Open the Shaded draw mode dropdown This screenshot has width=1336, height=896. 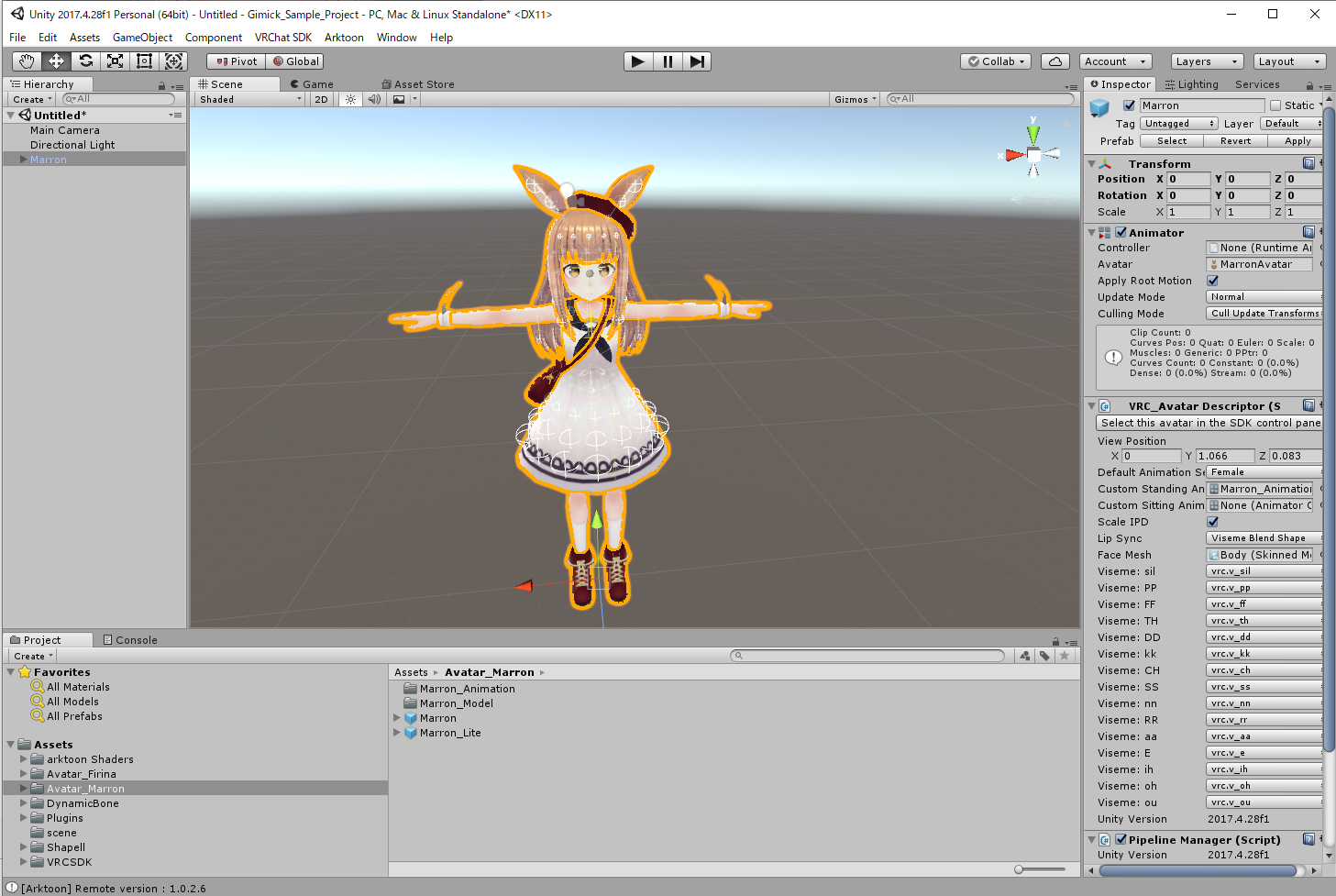pos(249,99)
